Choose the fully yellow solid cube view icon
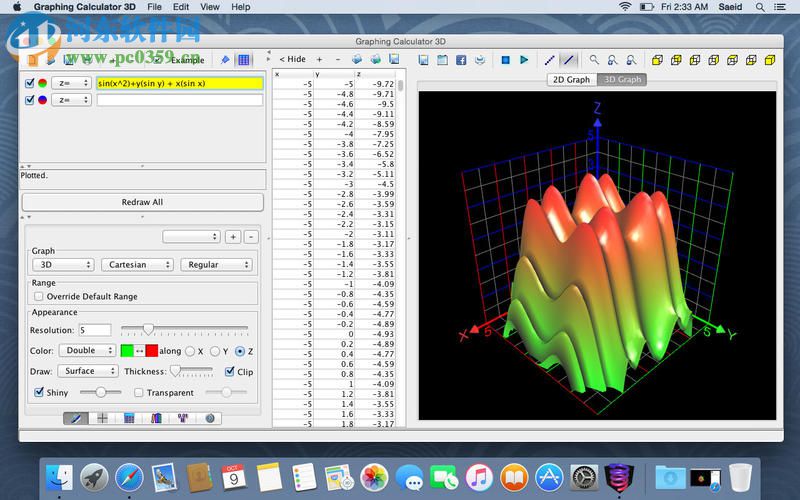The height and width of the screenshot is (500, 800). (770, 60)
